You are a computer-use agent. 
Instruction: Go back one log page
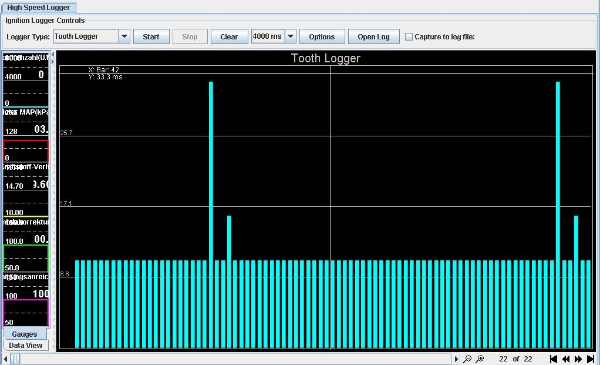click(x=566, y=359)
